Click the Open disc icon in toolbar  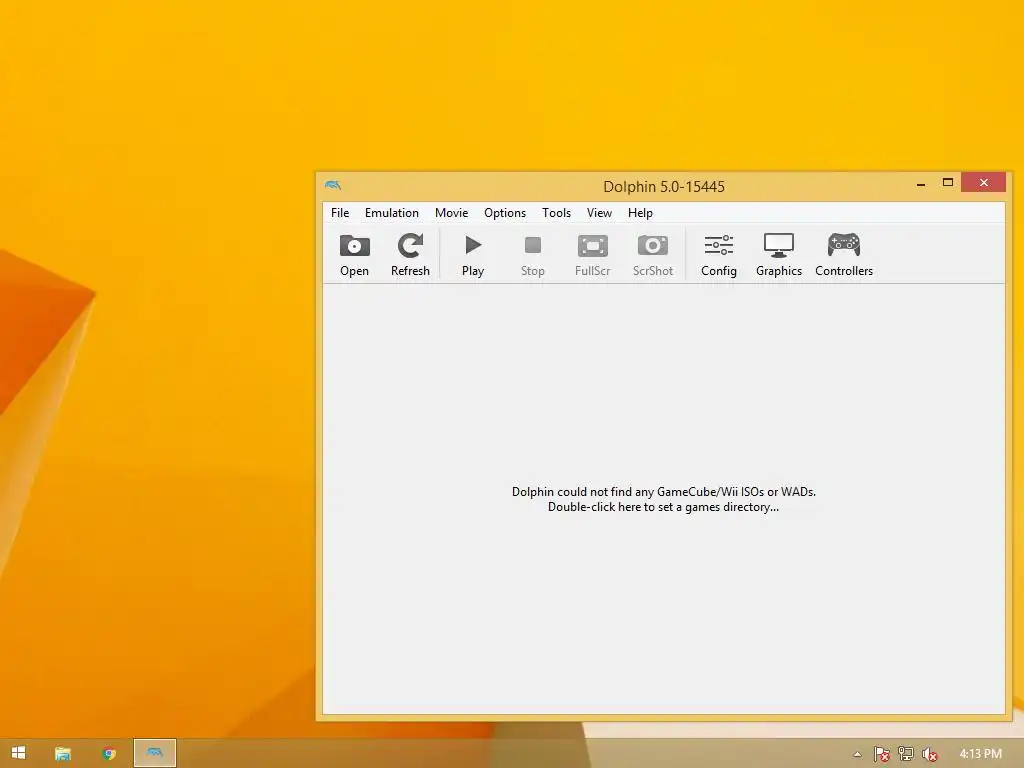pyautogui.click(x=355, y=246)
